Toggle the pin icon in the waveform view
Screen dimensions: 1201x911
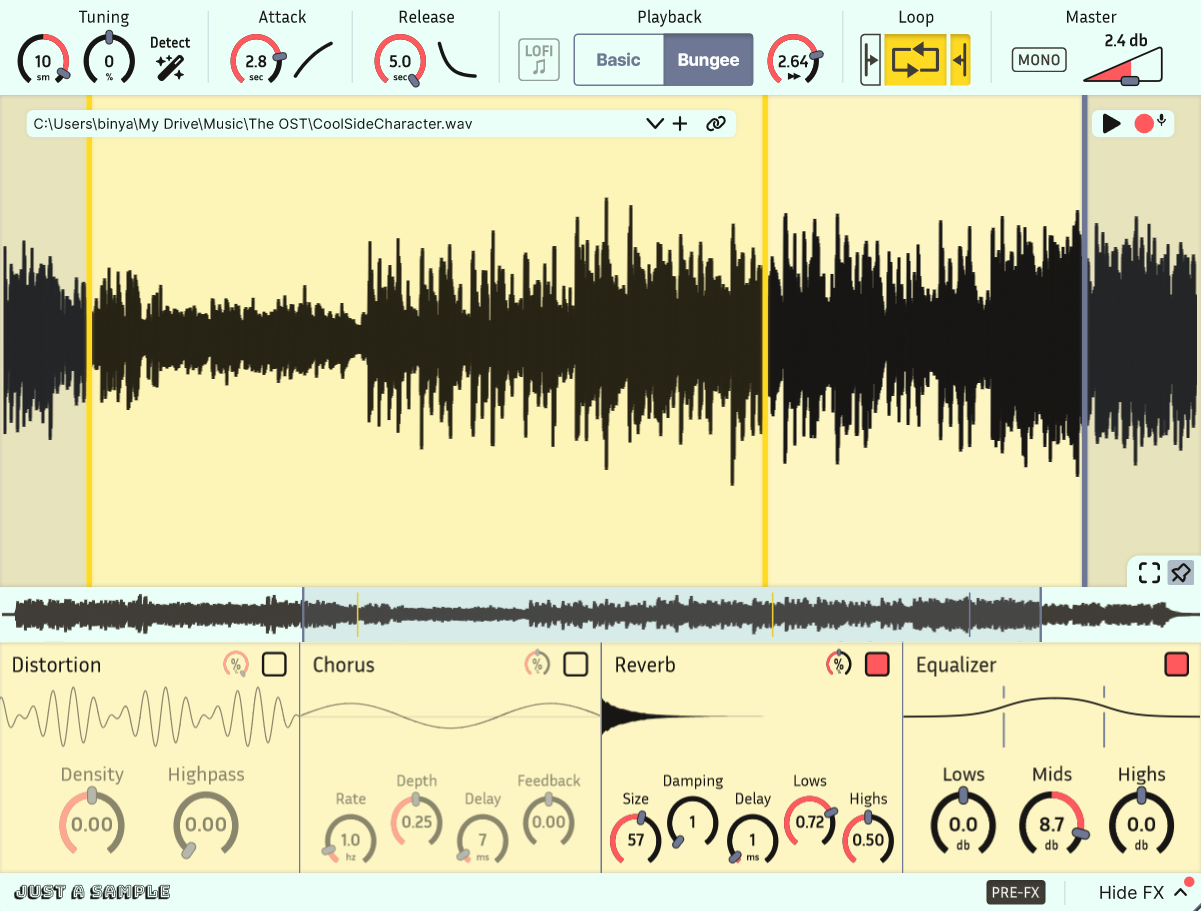[1181, 573]
